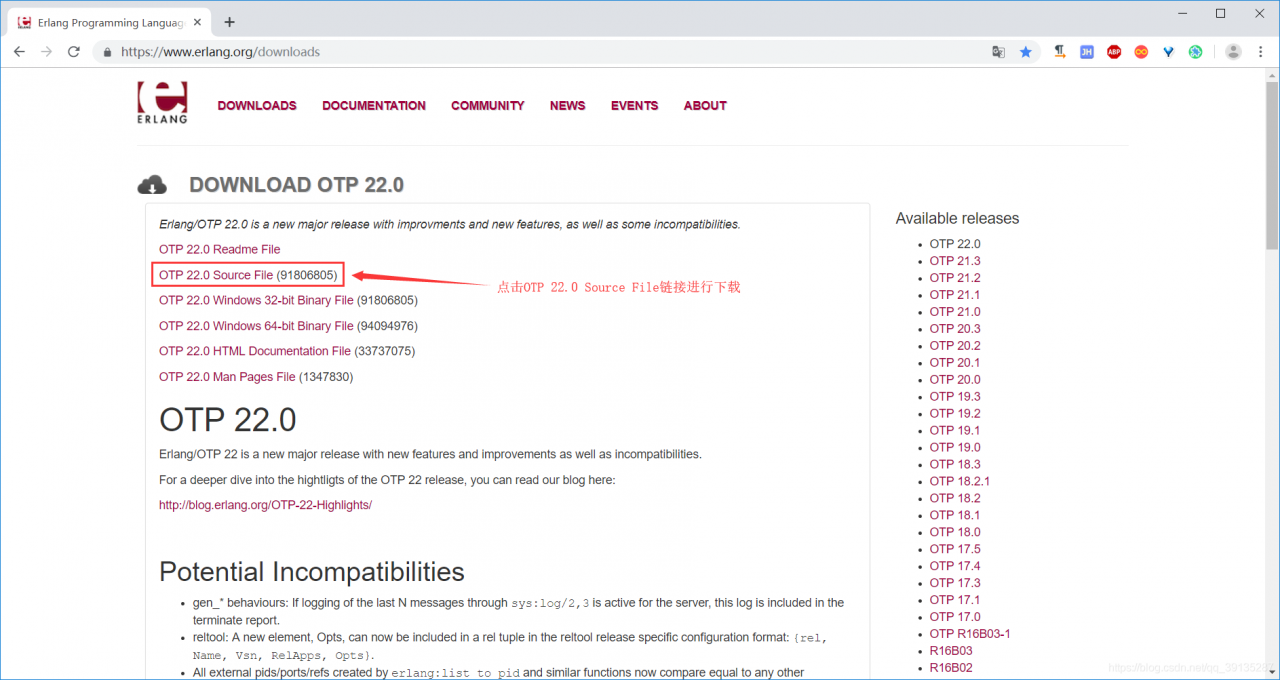The image size is (1280, 680).
Task: Select OTP R16B03-1 release
Action: (970, 634)
